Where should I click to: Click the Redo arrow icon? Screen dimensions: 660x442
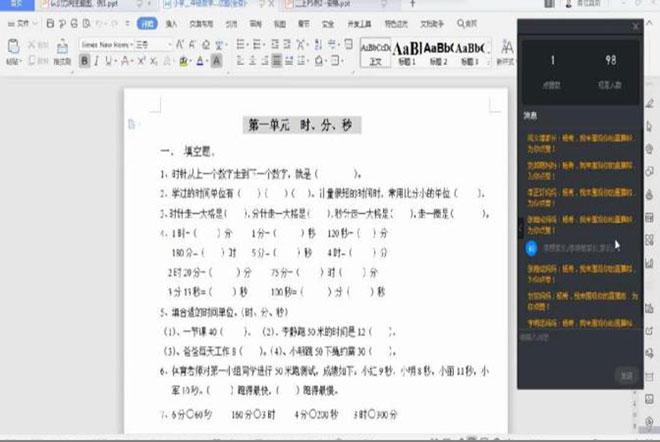[x=114, y=24]
